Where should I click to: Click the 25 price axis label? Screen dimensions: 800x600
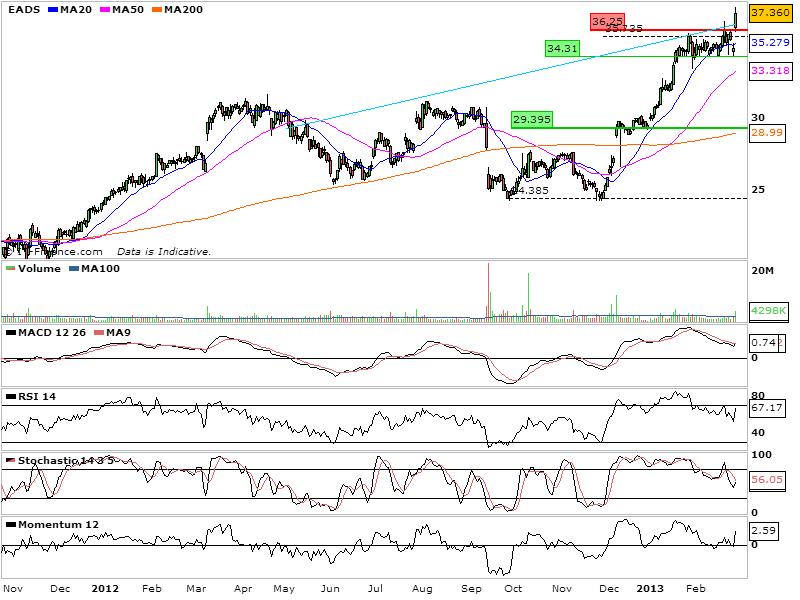point(758,189)
